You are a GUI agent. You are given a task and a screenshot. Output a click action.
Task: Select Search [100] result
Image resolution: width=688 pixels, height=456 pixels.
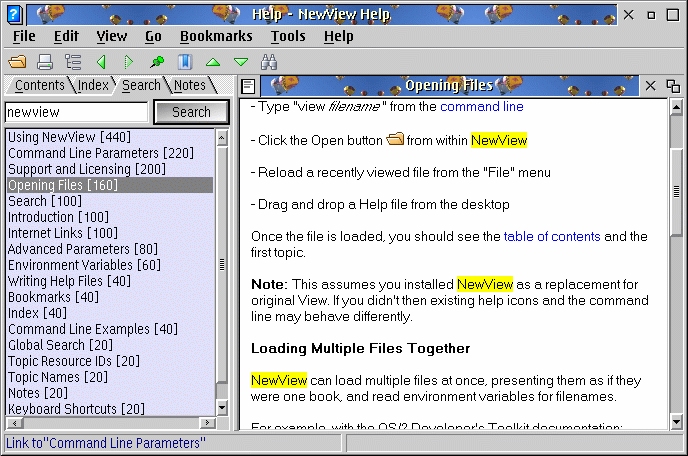(110, 201)
